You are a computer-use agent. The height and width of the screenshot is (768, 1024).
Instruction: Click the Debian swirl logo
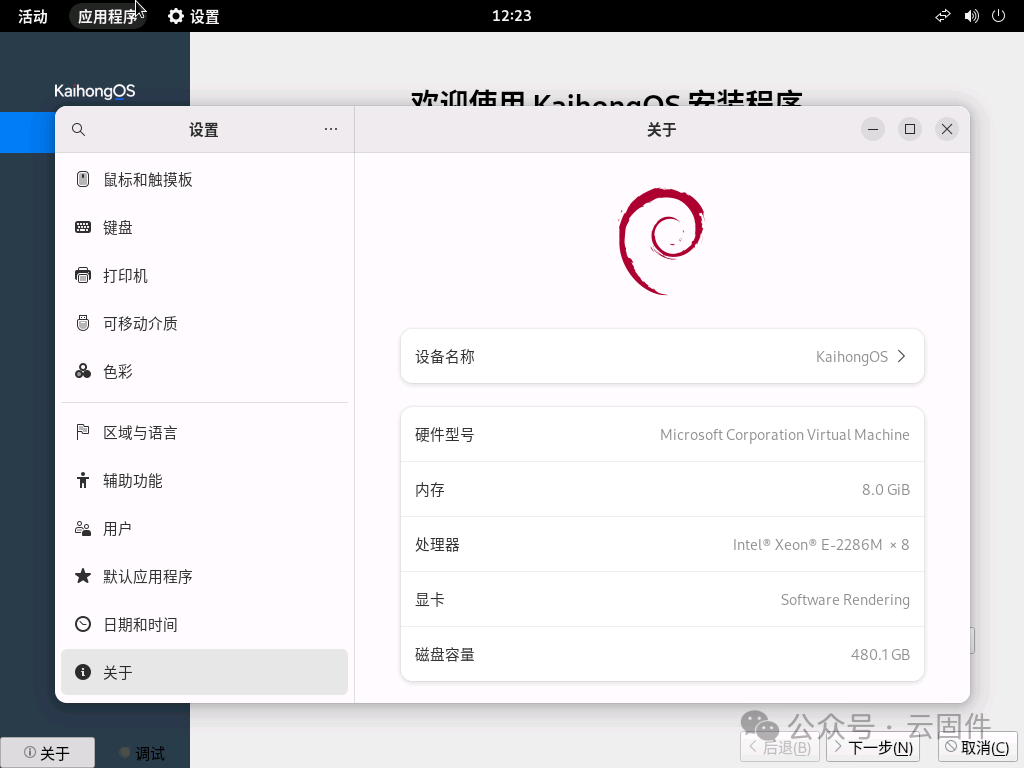662,241
